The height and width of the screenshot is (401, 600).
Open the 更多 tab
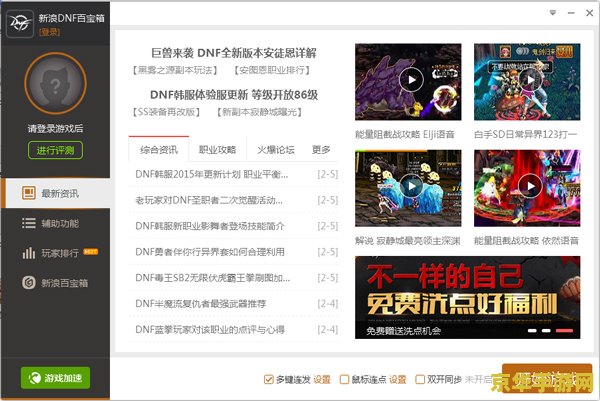(x=321, y=150)
